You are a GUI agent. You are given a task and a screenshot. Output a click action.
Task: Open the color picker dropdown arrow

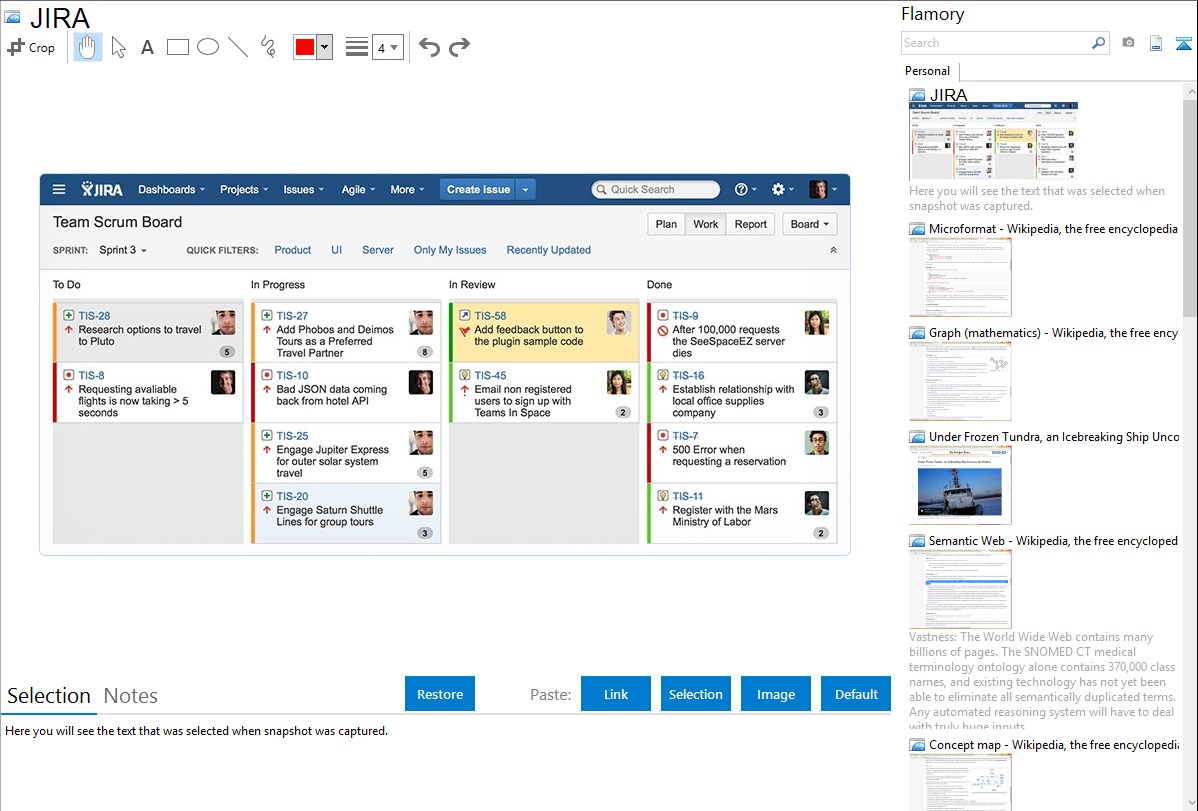[325, 47]
